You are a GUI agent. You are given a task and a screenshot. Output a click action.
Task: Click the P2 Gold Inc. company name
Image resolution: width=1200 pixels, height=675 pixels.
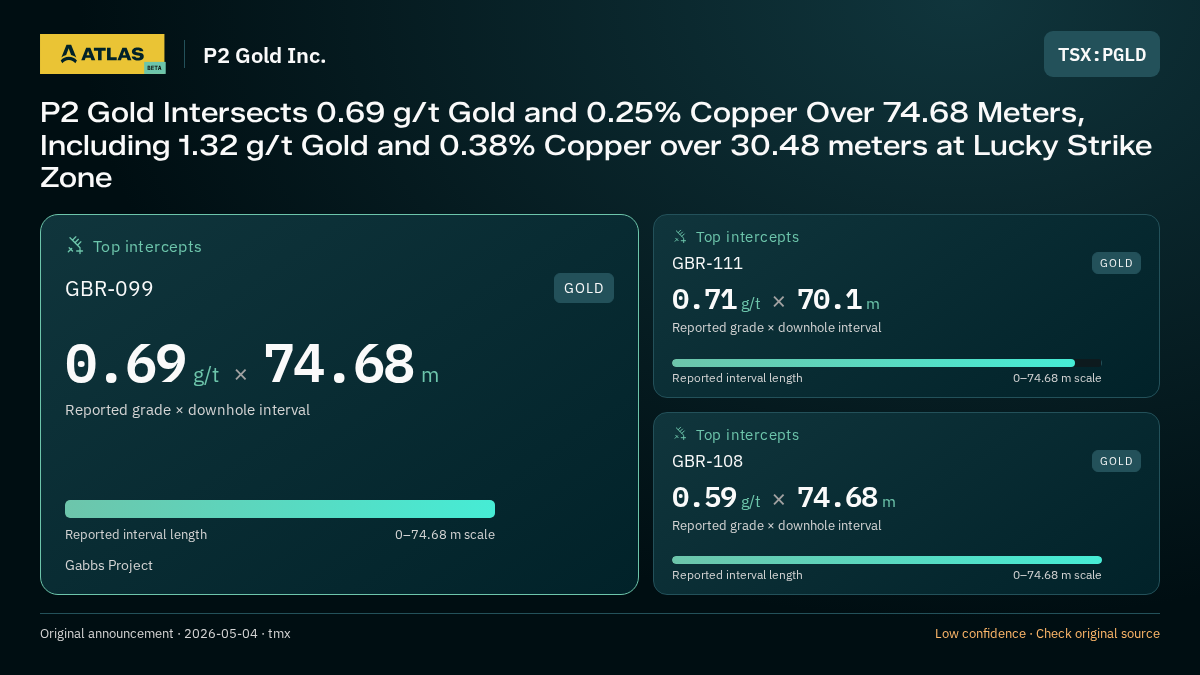click(265, 55)
